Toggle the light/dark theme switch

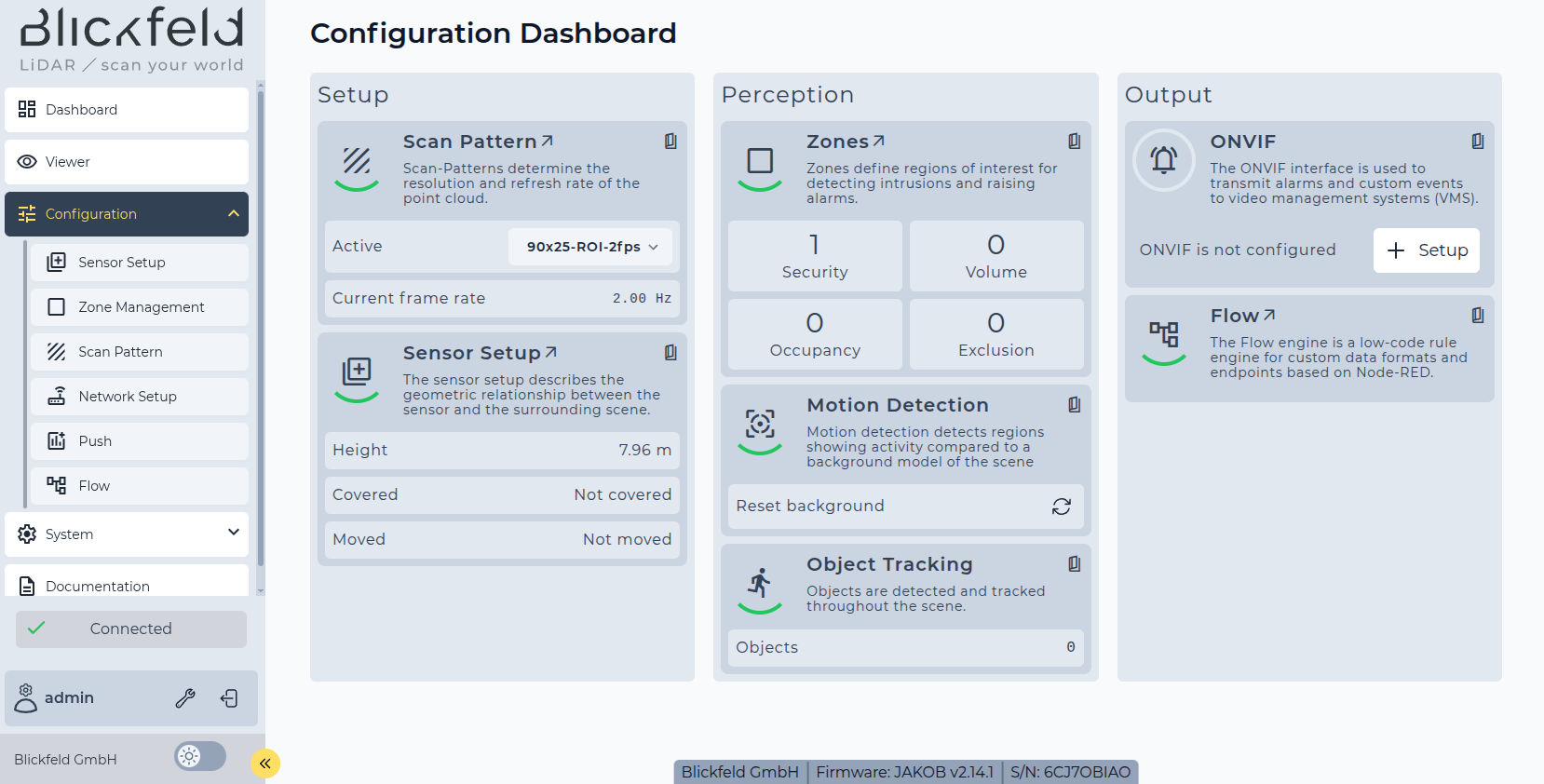click(200, 756)
